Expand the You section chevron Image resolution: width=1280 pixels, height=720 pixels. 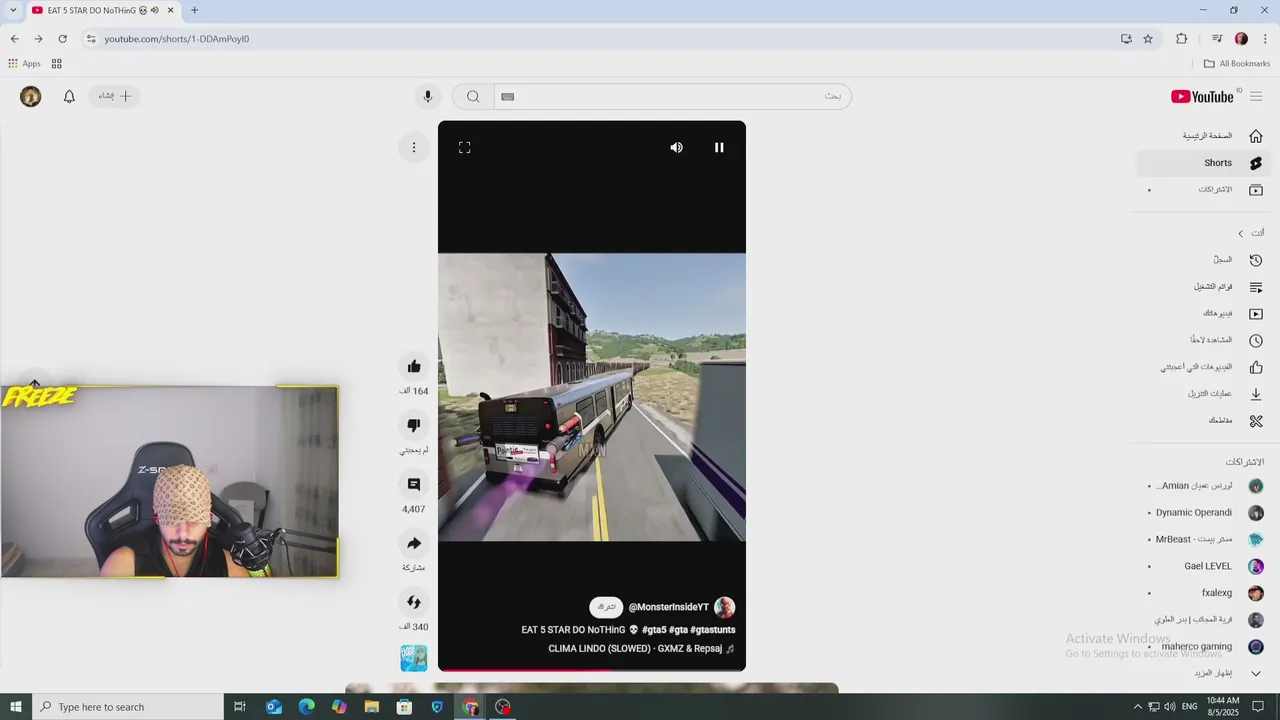pyautogui.click(x=1241, y=233)
